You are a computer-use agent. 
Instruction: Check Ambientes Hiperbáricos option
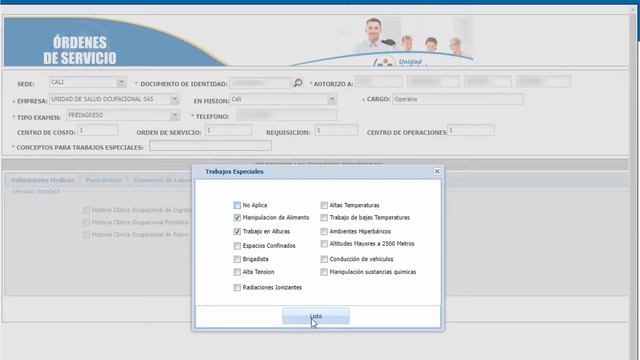pyautogui.click(x=324, y=231)
